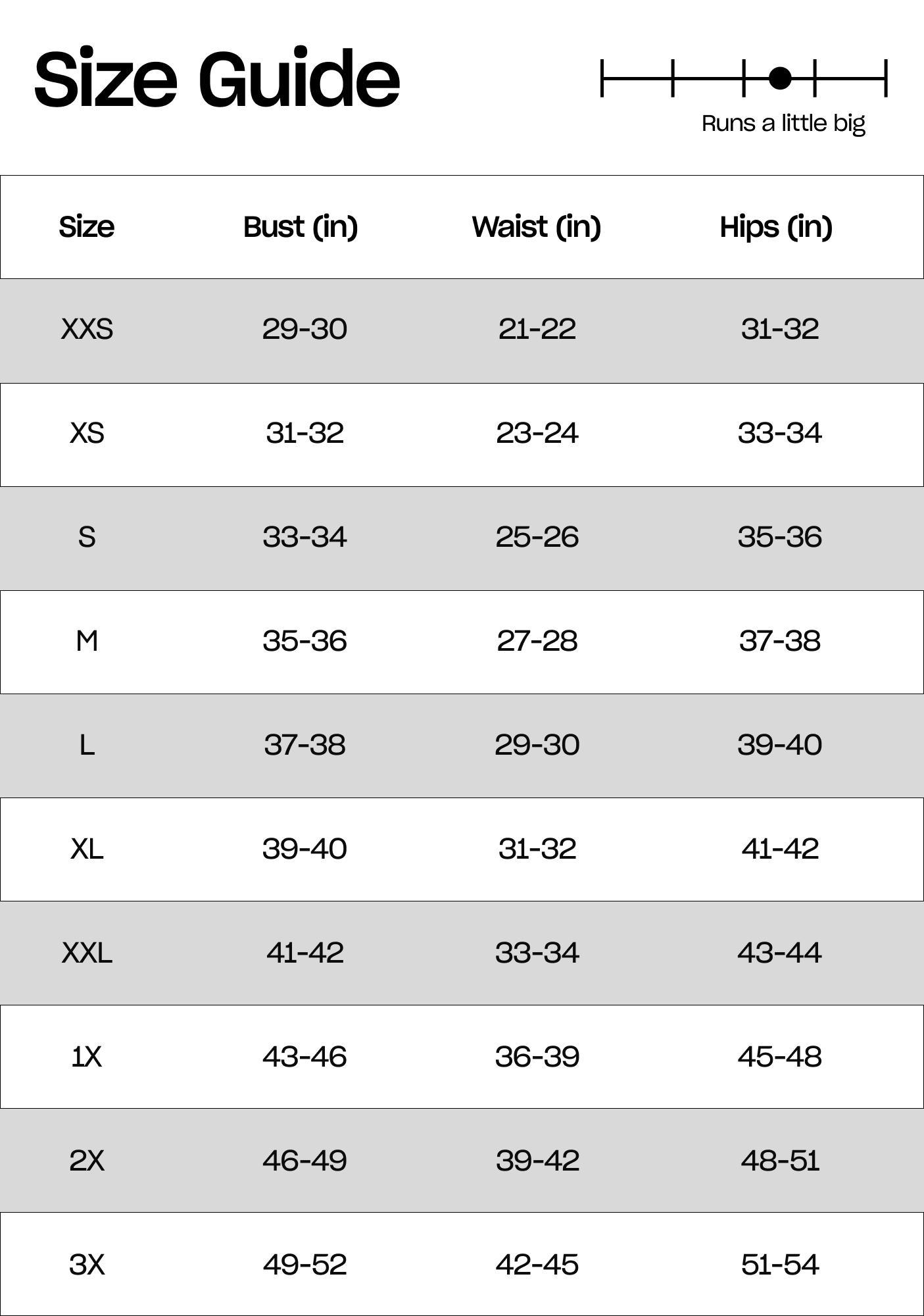
Task: Click the XS size label
Action: [87, 433]
